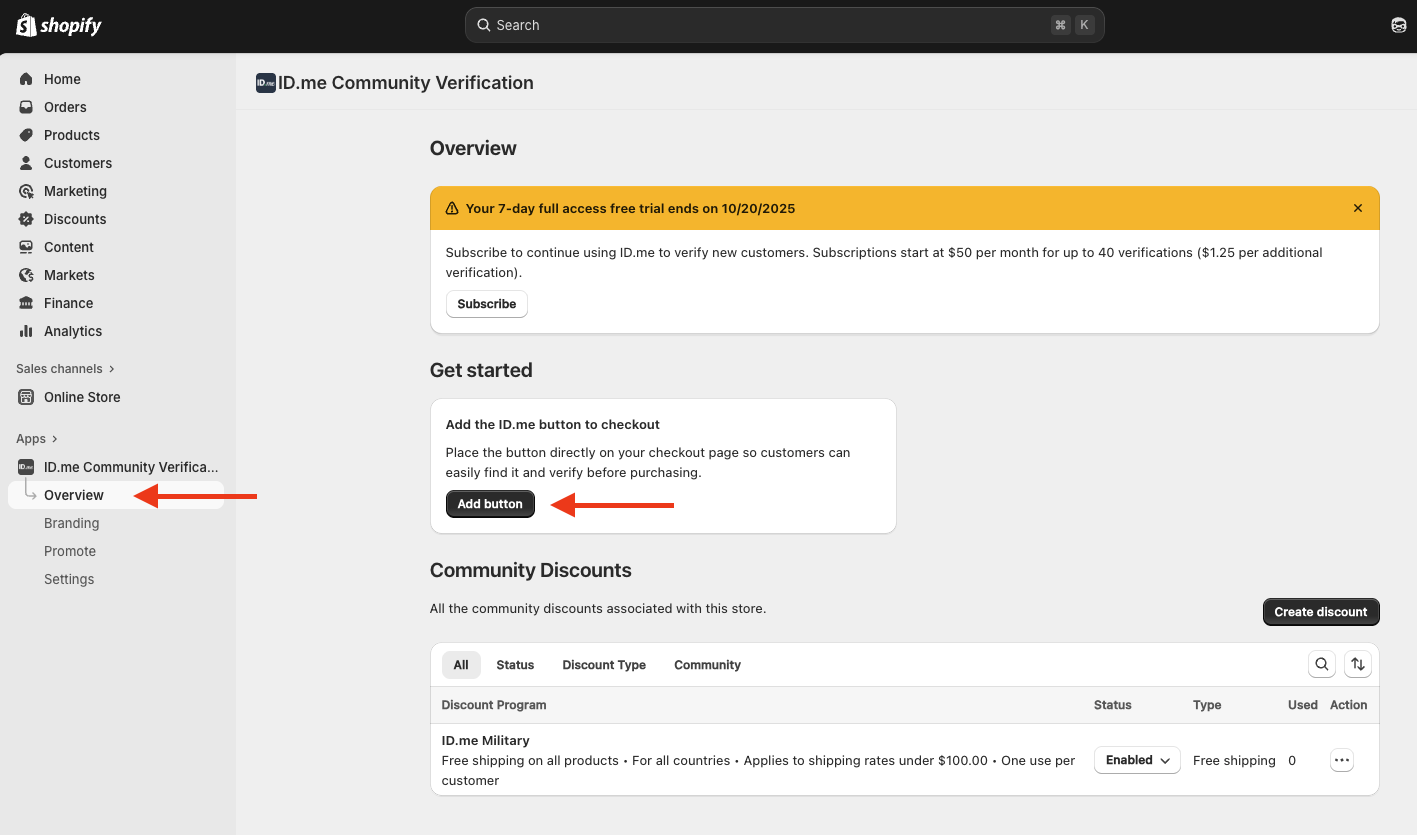Screen dimensions: 1417x835
Task: Click the sort icon on the discounts table
Action: [1358, 664]
